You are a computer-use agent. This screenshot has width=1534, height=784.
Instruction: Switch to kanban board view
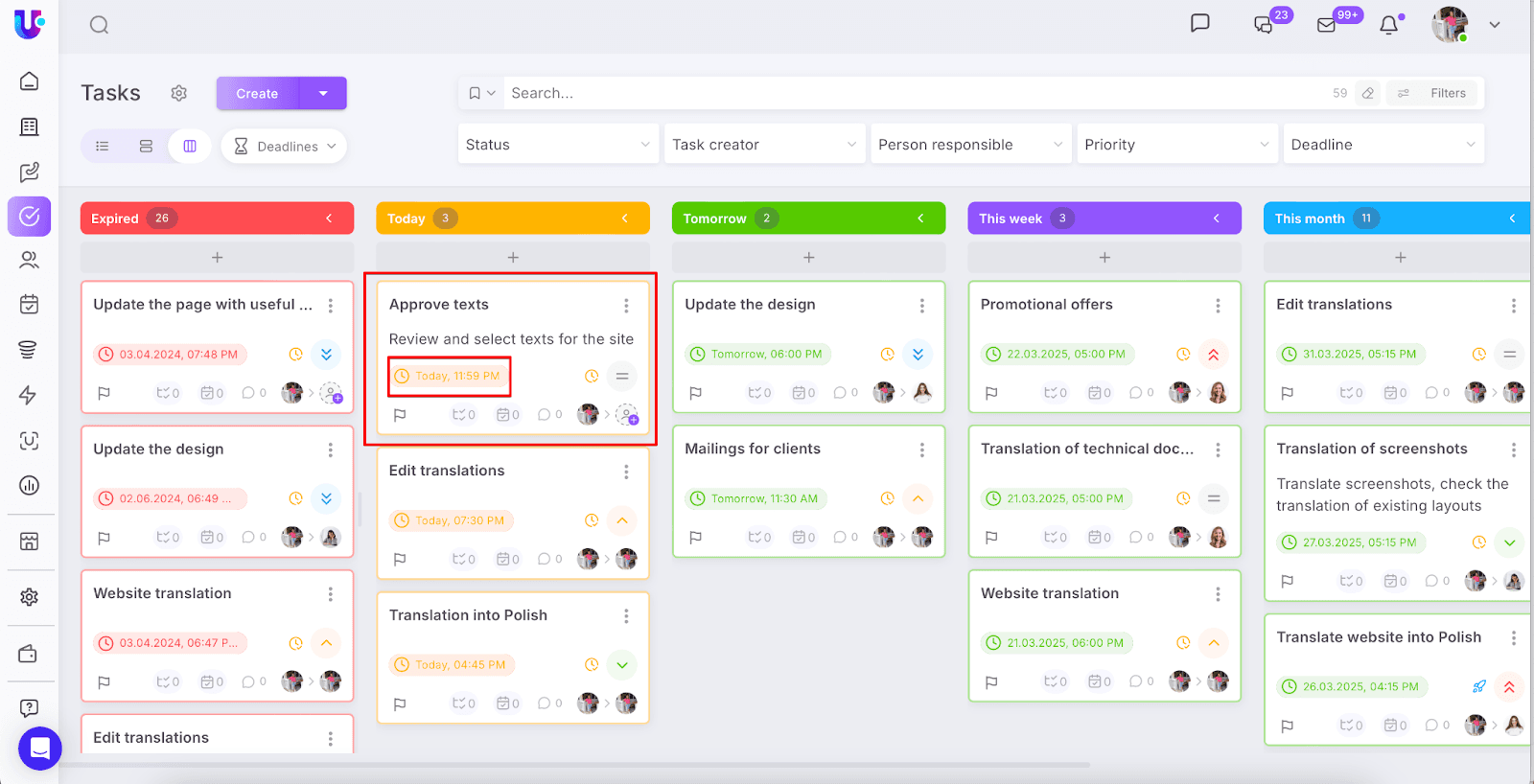(x=190, y=147)
